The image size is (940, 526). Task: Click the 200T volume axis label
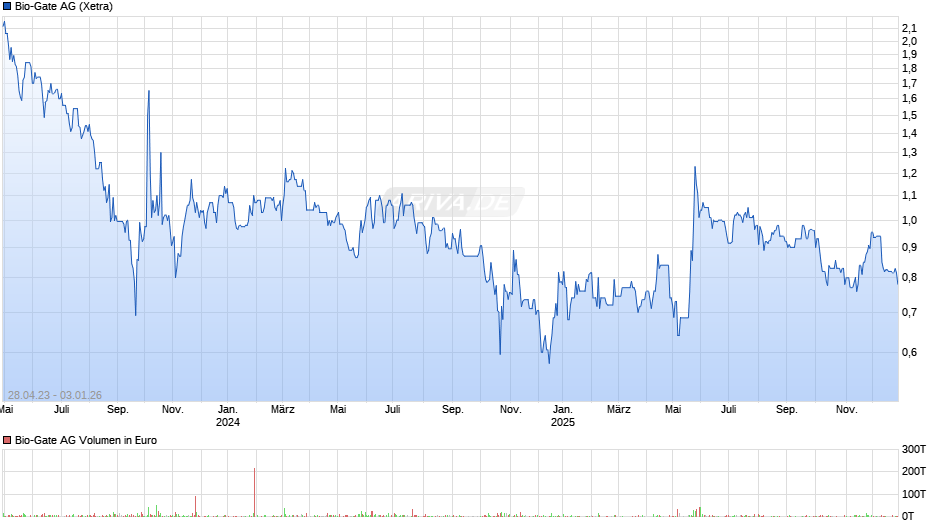pyautogui.click(x=914, y=471)
